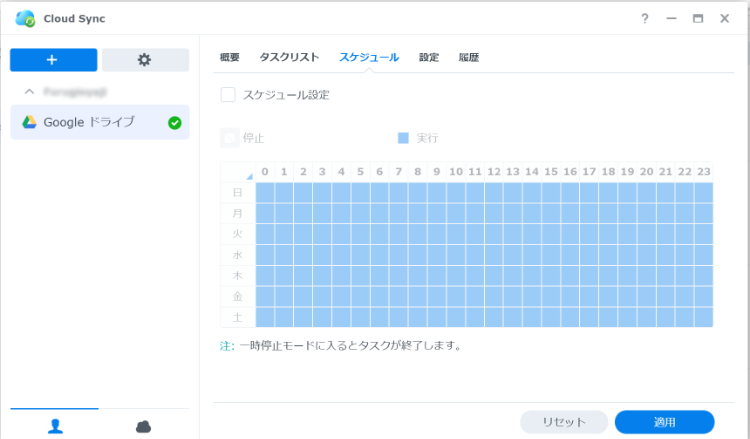Select the 土 row header

point(238,317)
